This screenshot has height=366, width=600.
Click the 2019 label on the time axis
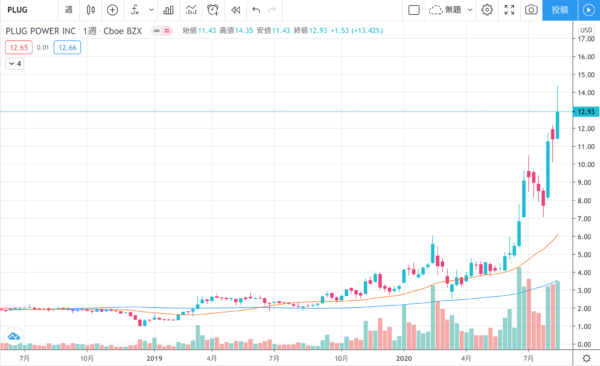(154, 358)
